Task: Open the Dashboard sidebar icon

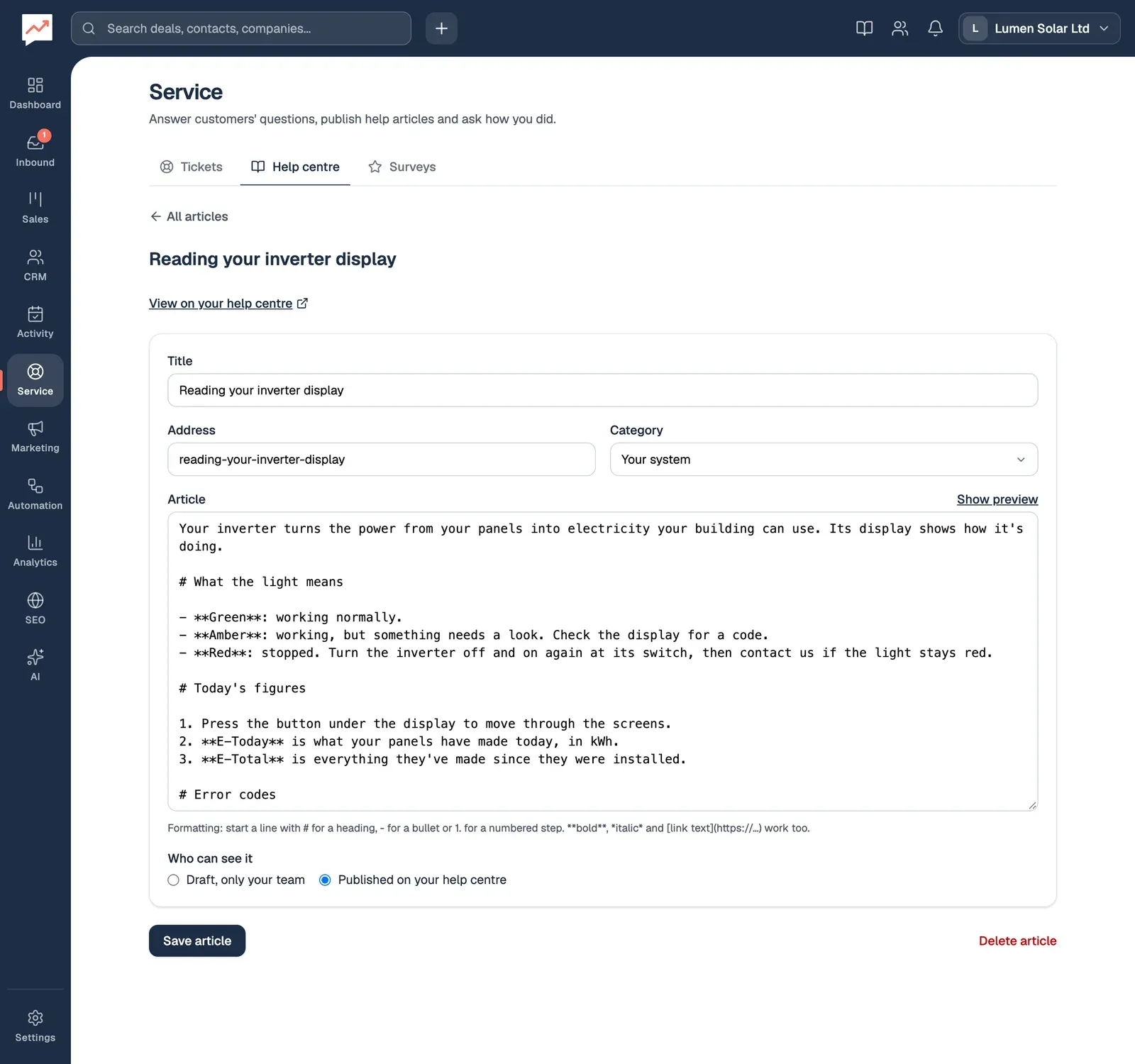Action: [x=35, y=94]
